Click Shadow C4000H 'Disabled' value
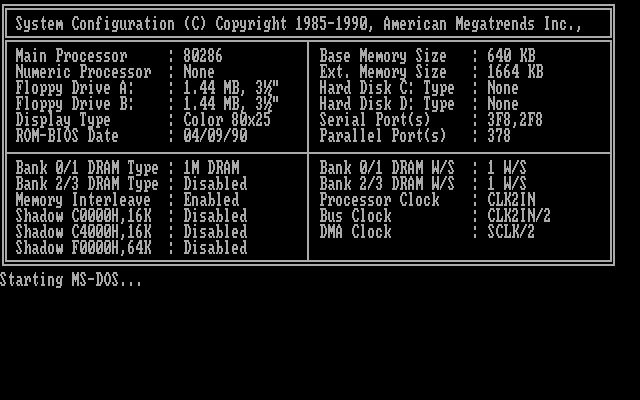640x400 pixels. tap(215, 231)
